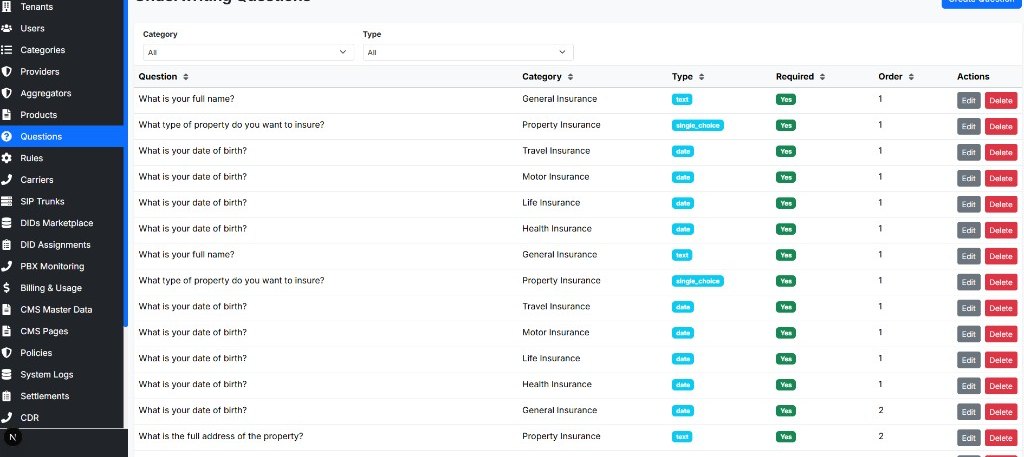Click the DIDs Marketplace database icon
Image resolution: width=1024 pixels, height=457 pixels.
[x=7, y=223]
